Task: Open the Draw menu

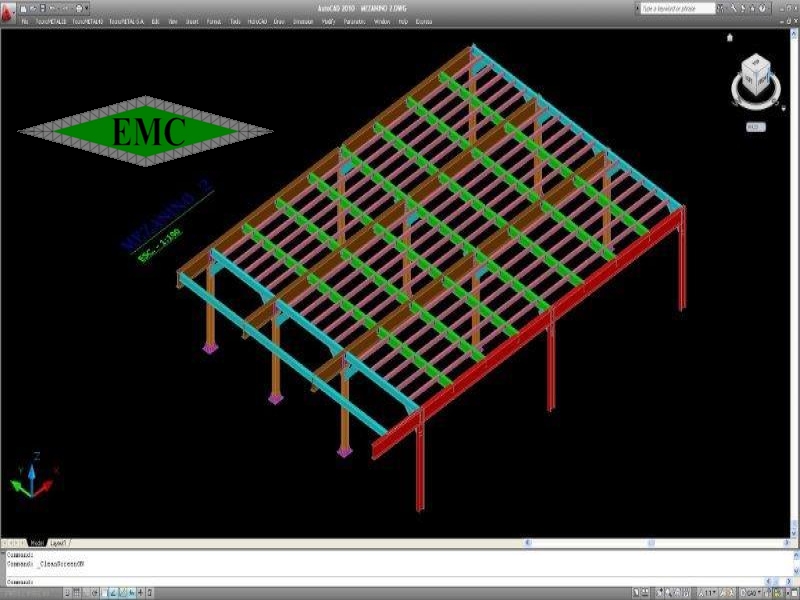Action: [x=279, y=20]
